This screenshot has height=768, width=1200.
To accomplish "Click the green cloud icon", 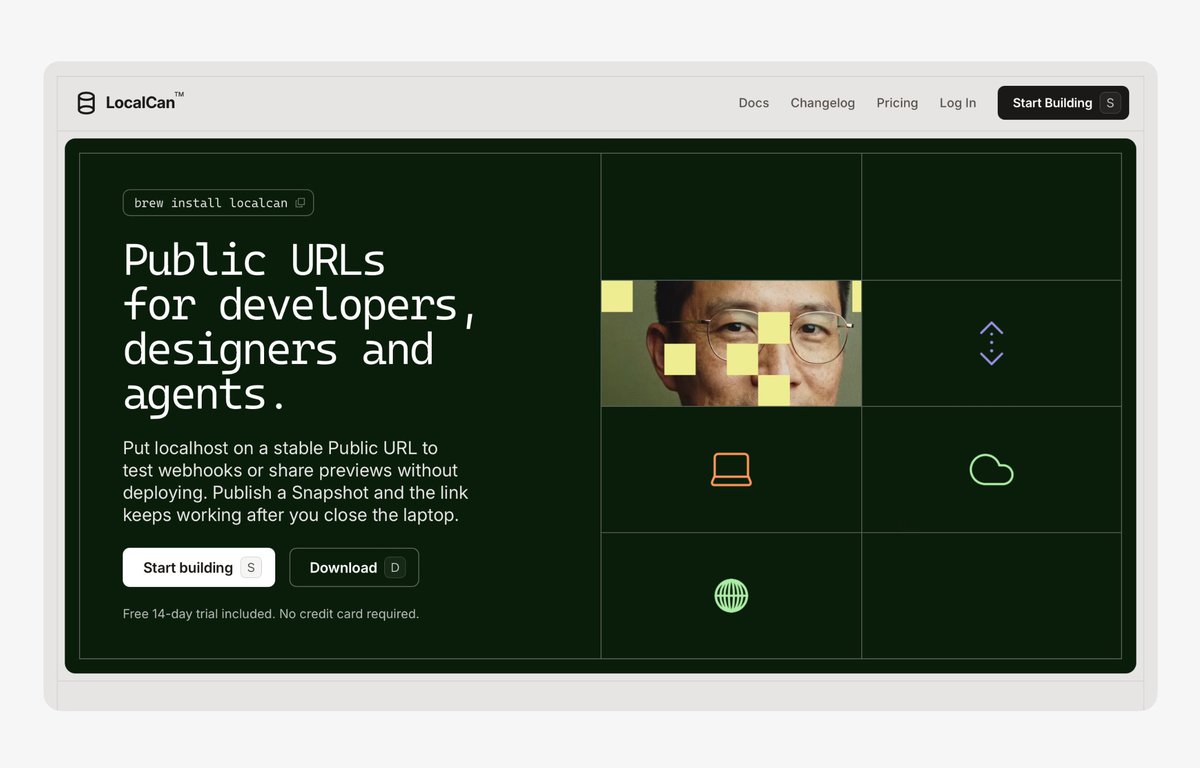I will tap(991, 469).
